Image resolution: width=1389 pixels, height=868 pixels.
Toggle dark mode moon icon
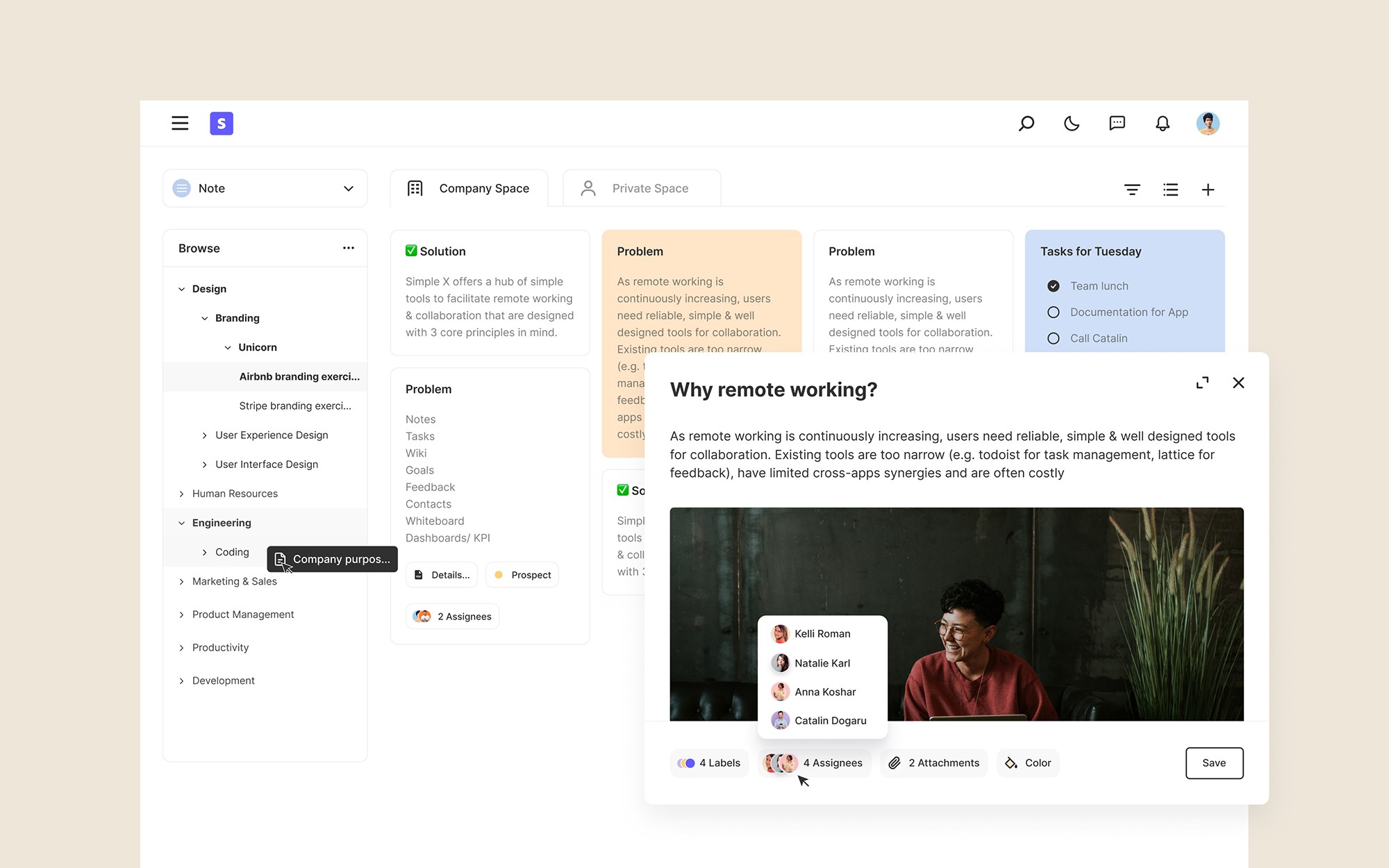click(x=1072, y=124)
